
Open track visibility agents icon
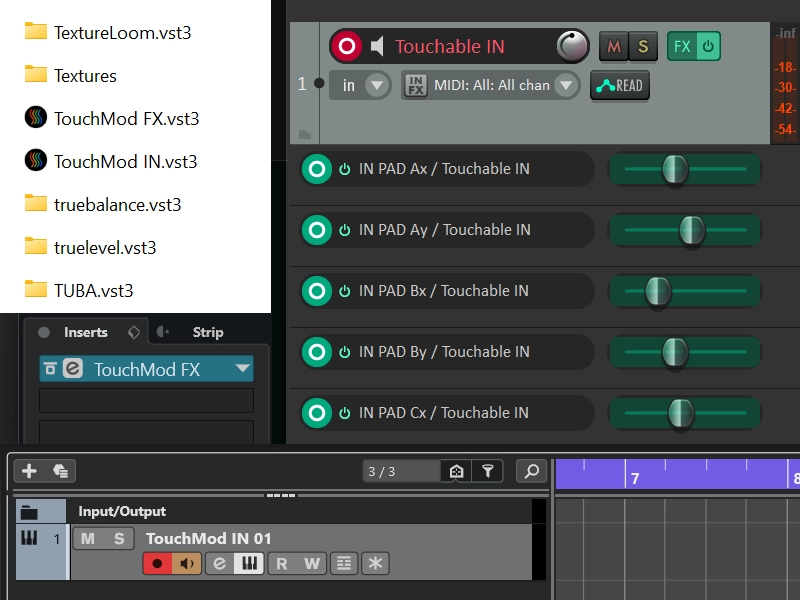[x=456, y=471]
